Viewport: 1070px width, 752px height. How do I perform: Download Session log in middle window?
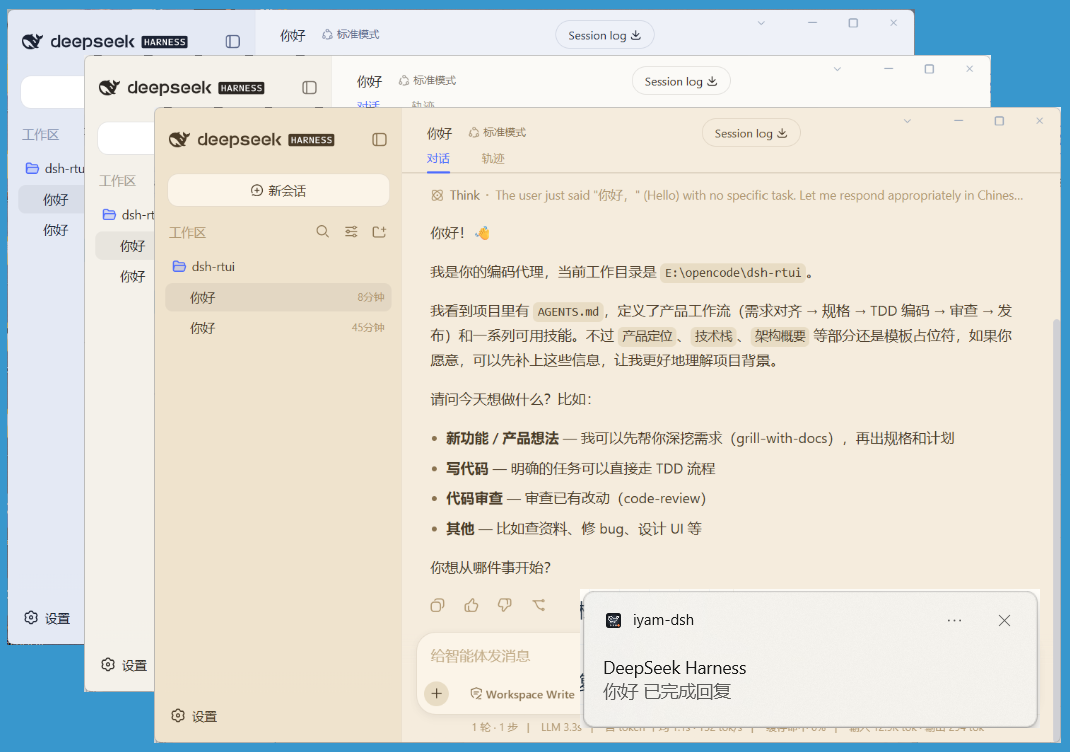point(681,82)
